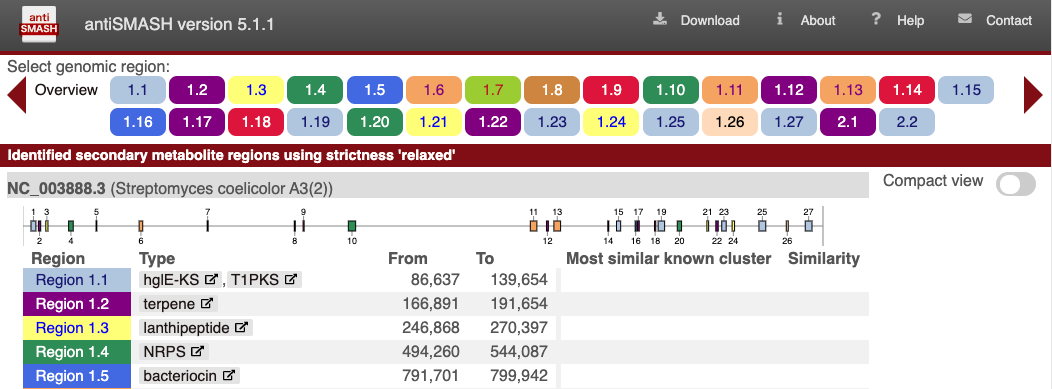Toggle the Compact view switch
This screenshot has width=1052, height=389.
[x=1016, y=184]
